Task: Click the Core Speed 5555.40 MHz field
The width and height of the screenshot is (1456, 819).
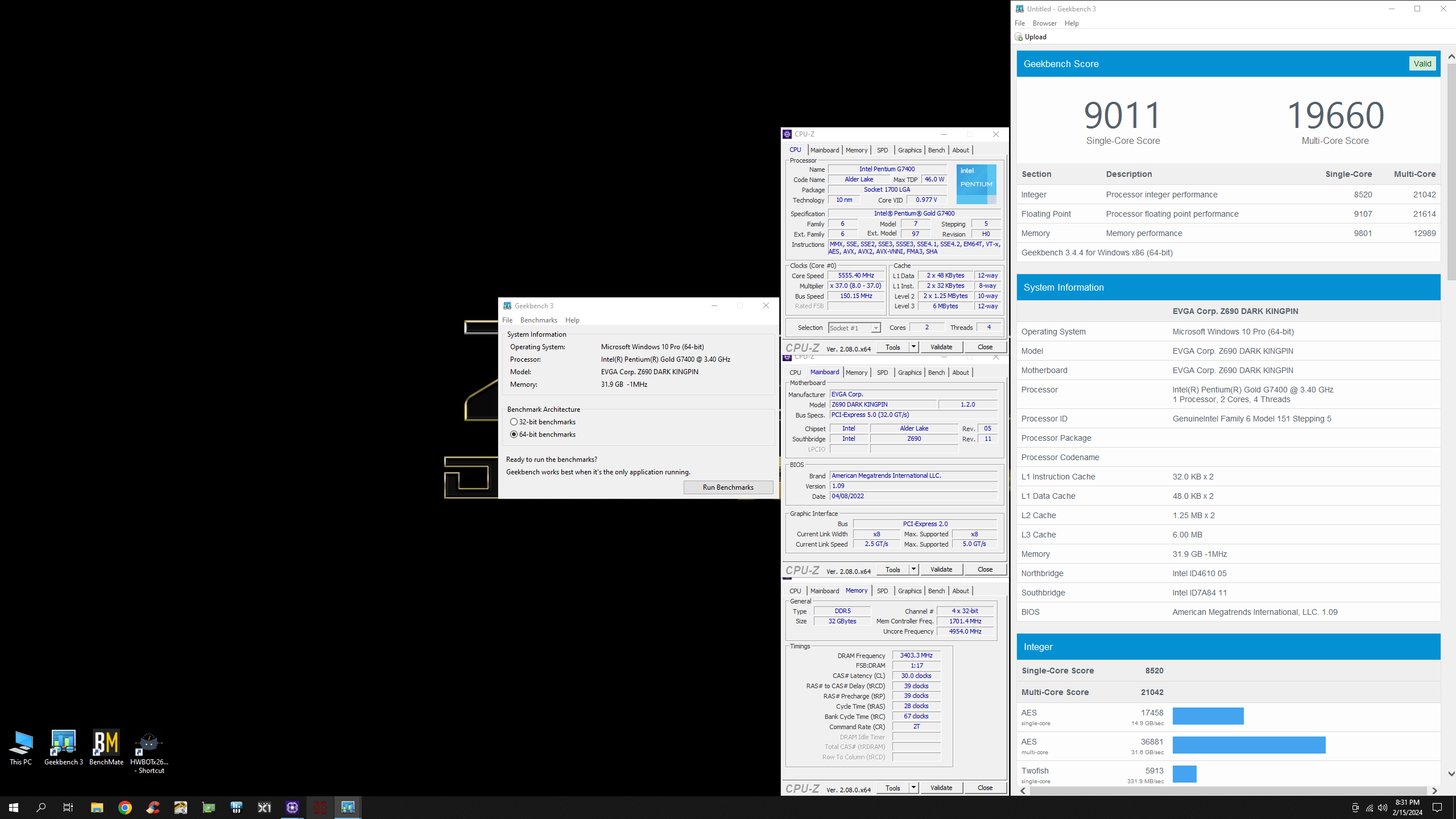Action: (x=856, y=276)
